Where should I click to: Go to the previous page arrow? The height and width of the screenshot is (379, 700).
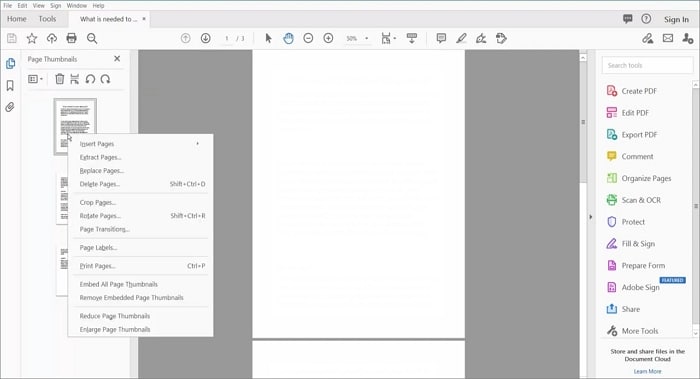(186, 38)
